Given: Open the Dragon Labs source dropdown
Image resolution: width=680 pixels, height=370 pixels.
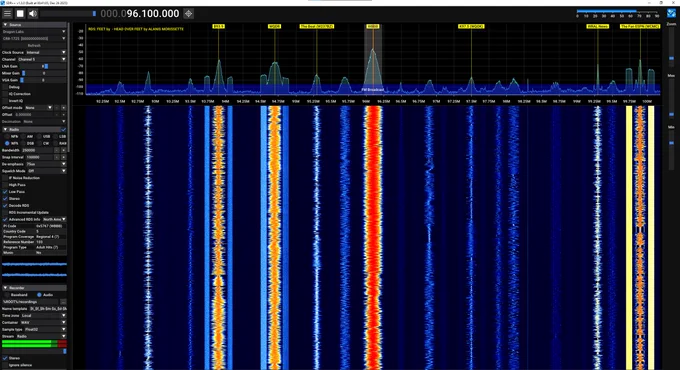Looking at the screenshot, I should pos(34,32).
